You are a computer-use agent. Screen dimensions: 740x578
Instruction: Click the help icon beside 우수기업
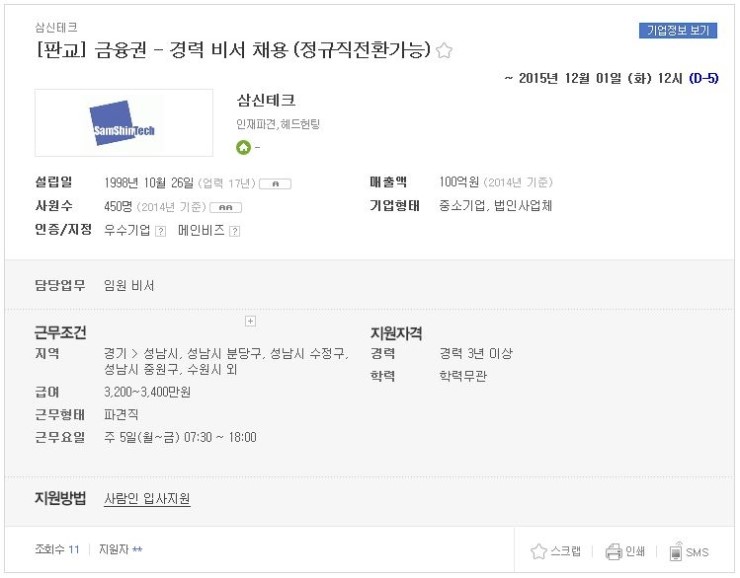point(160,231)
